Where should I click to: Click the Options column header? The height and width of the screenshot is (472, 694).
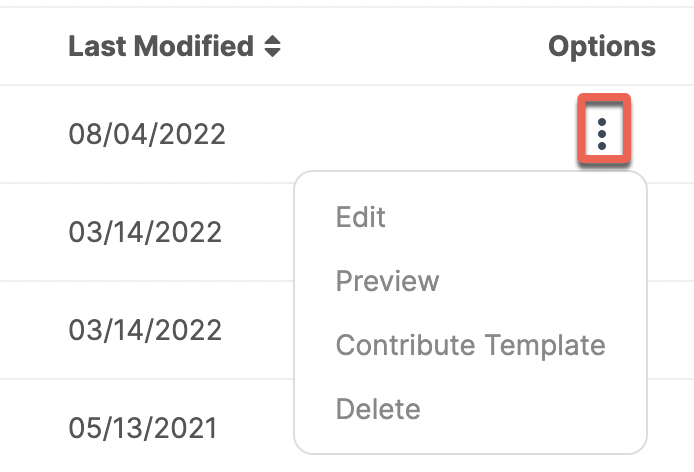click(602, 46)
